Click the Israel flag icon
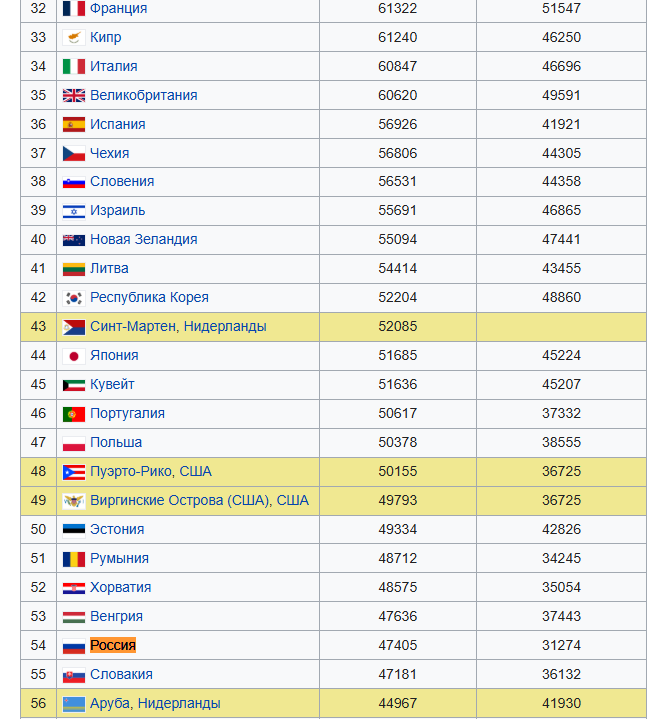Viewport: 652px width, 719px height. pos(74,211)
